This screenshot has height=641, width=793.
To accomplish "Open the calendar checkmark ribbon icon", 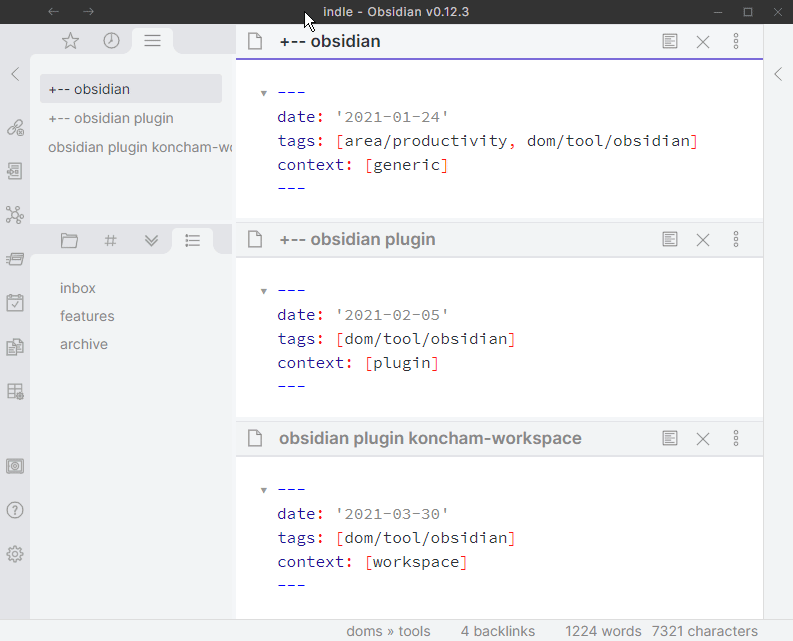I will (x=15, y=303).
